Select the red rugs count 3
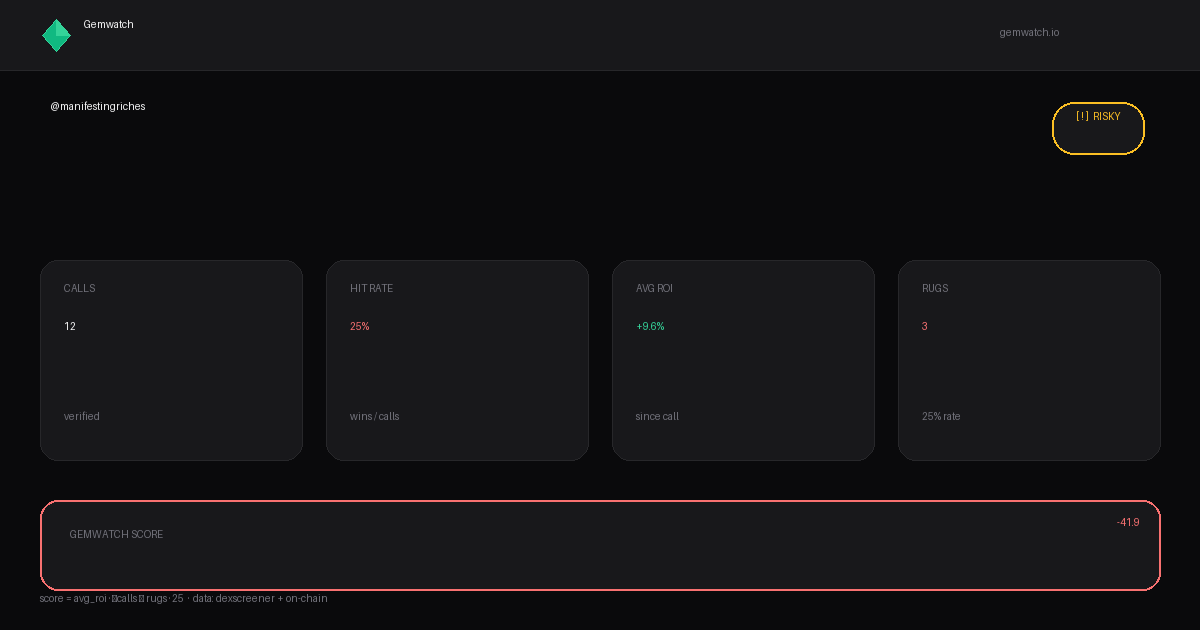 pos(925,326)
